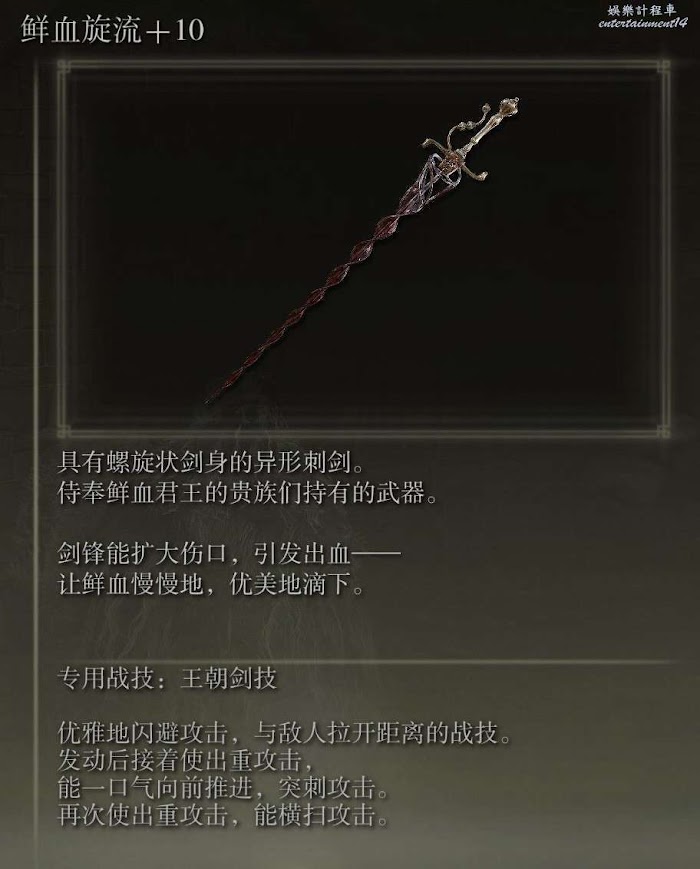Click the bottom-left ornate frame corner

[x=64, y=431]
